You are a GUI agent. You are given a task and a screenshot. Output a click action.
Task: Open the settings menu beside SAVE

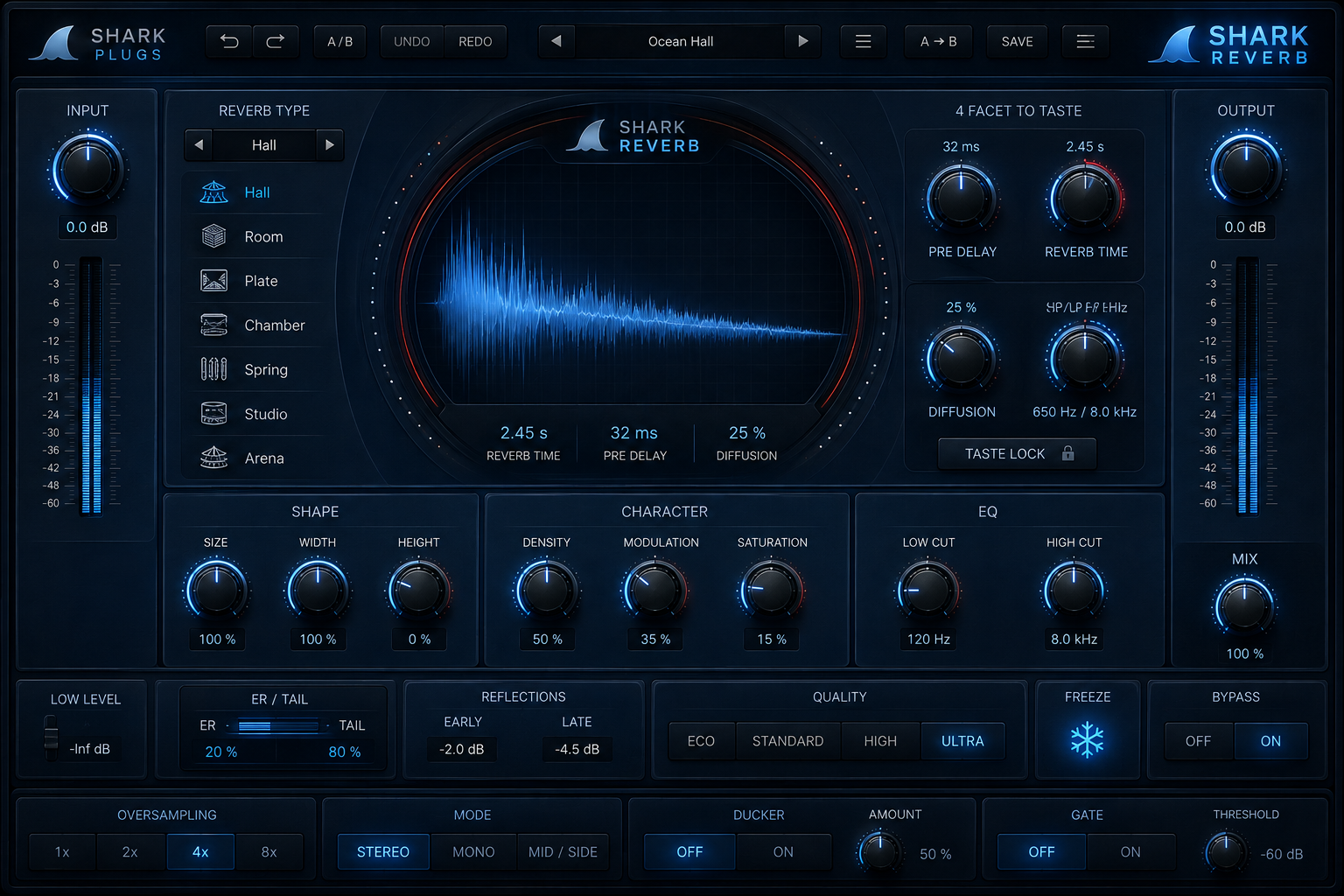pyautogui.click(x=1085, y=41)
